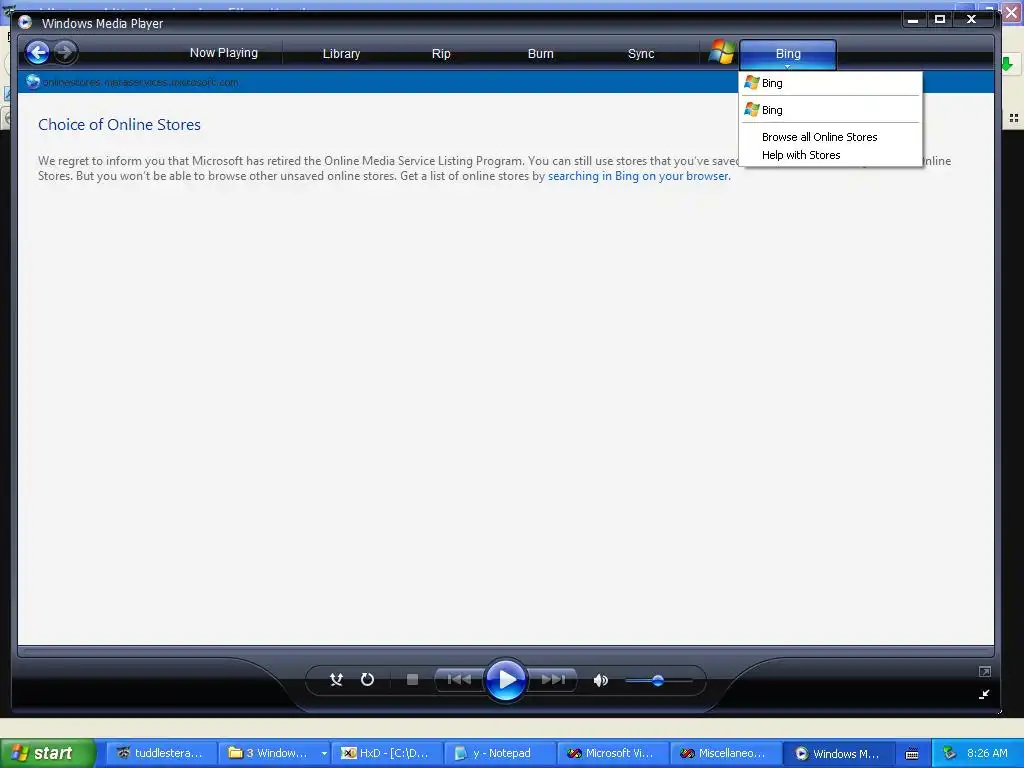Choose Browse all Online Stores
The height and width of the screenshot is (768, 1024).
coord(819,137)
